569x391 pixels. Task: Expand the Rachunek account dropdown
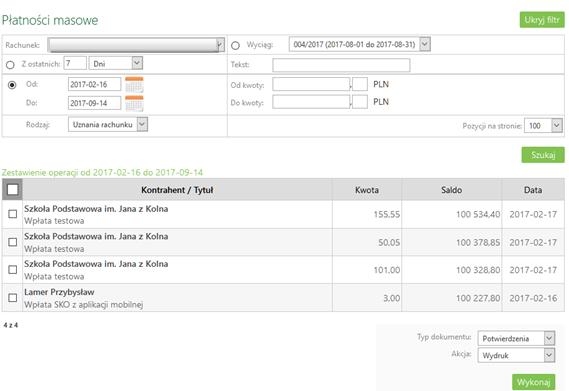click(x=136, y=45)
